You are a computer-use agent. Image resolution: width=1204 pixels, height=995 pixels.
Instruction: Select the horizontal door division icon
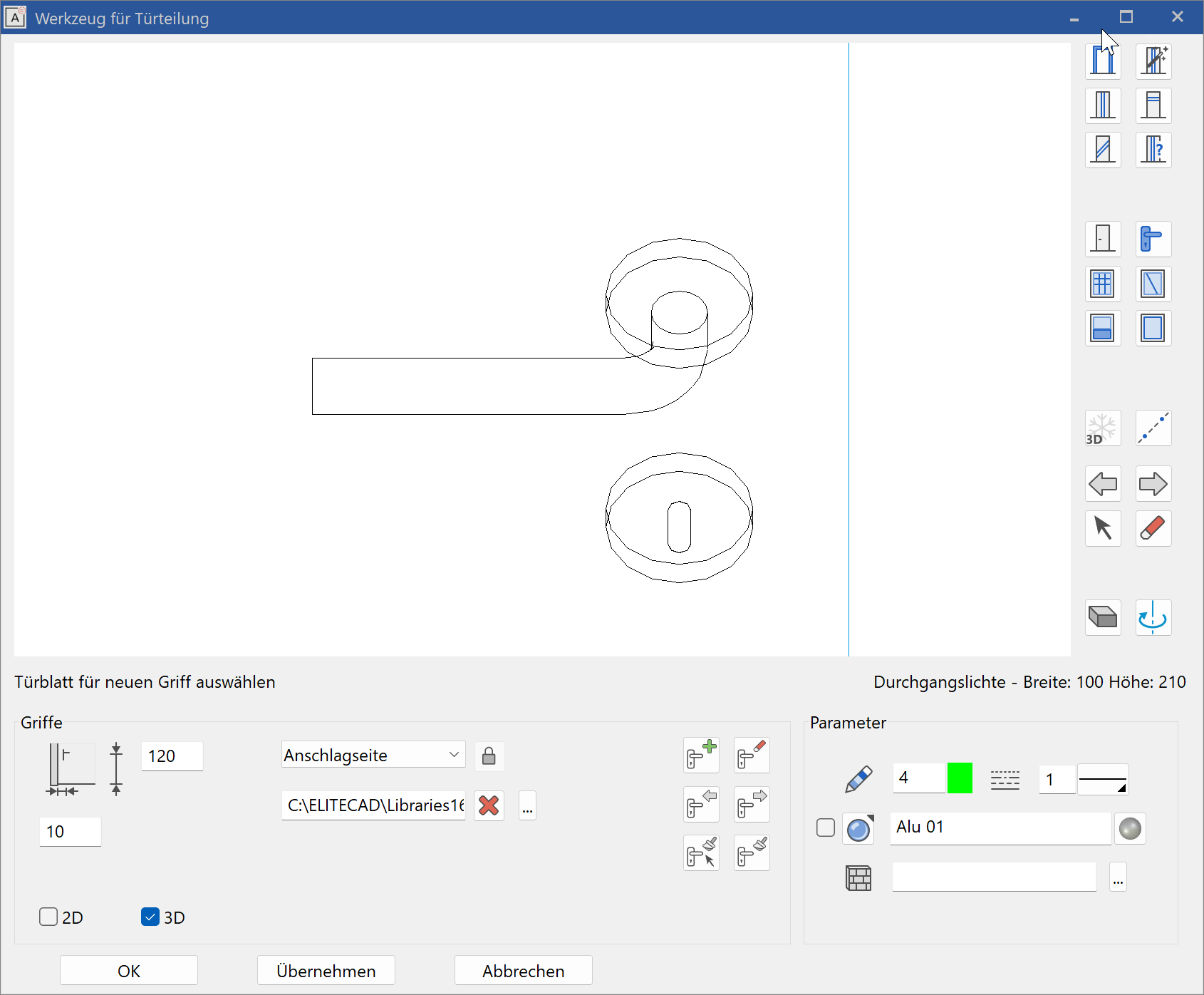click(x=1153, y=105)
